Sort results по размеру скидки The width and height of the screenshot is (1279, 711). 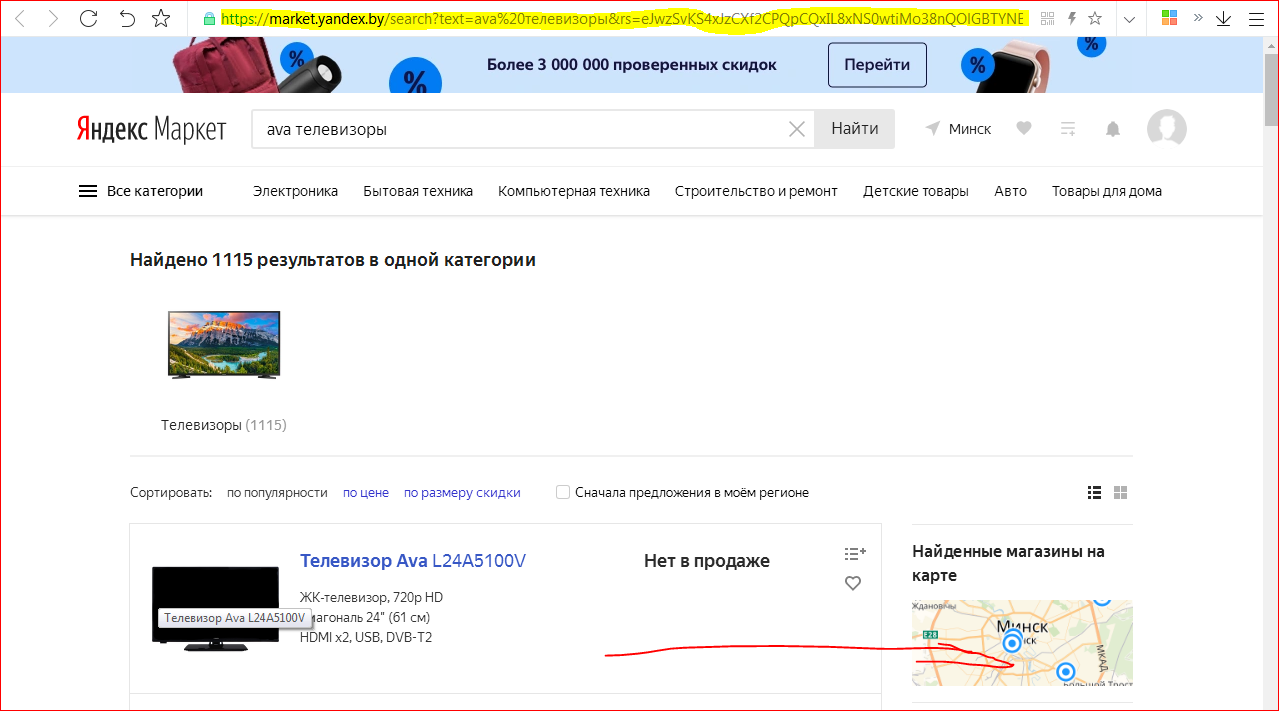pos(462,492)
